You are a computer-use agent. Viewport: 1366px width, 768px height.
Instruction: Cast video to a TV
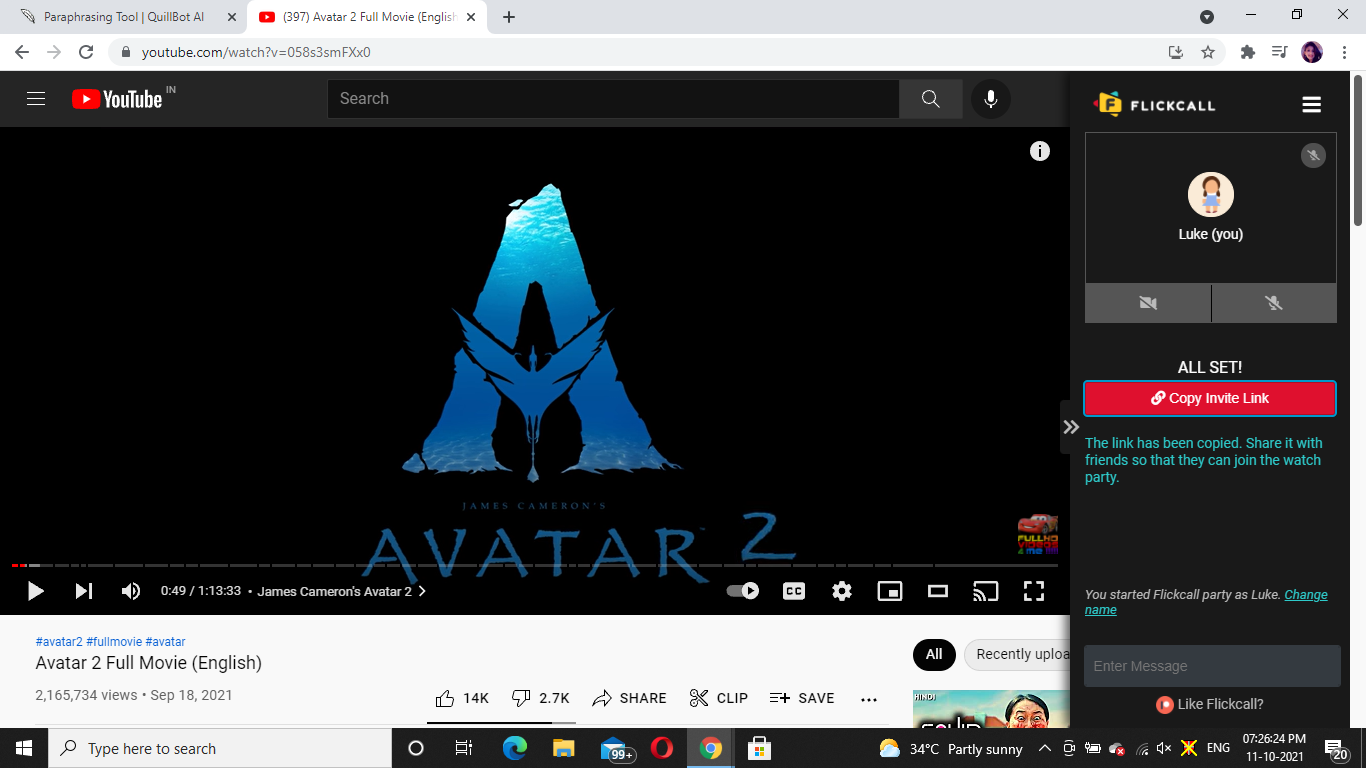coord(986,591)
